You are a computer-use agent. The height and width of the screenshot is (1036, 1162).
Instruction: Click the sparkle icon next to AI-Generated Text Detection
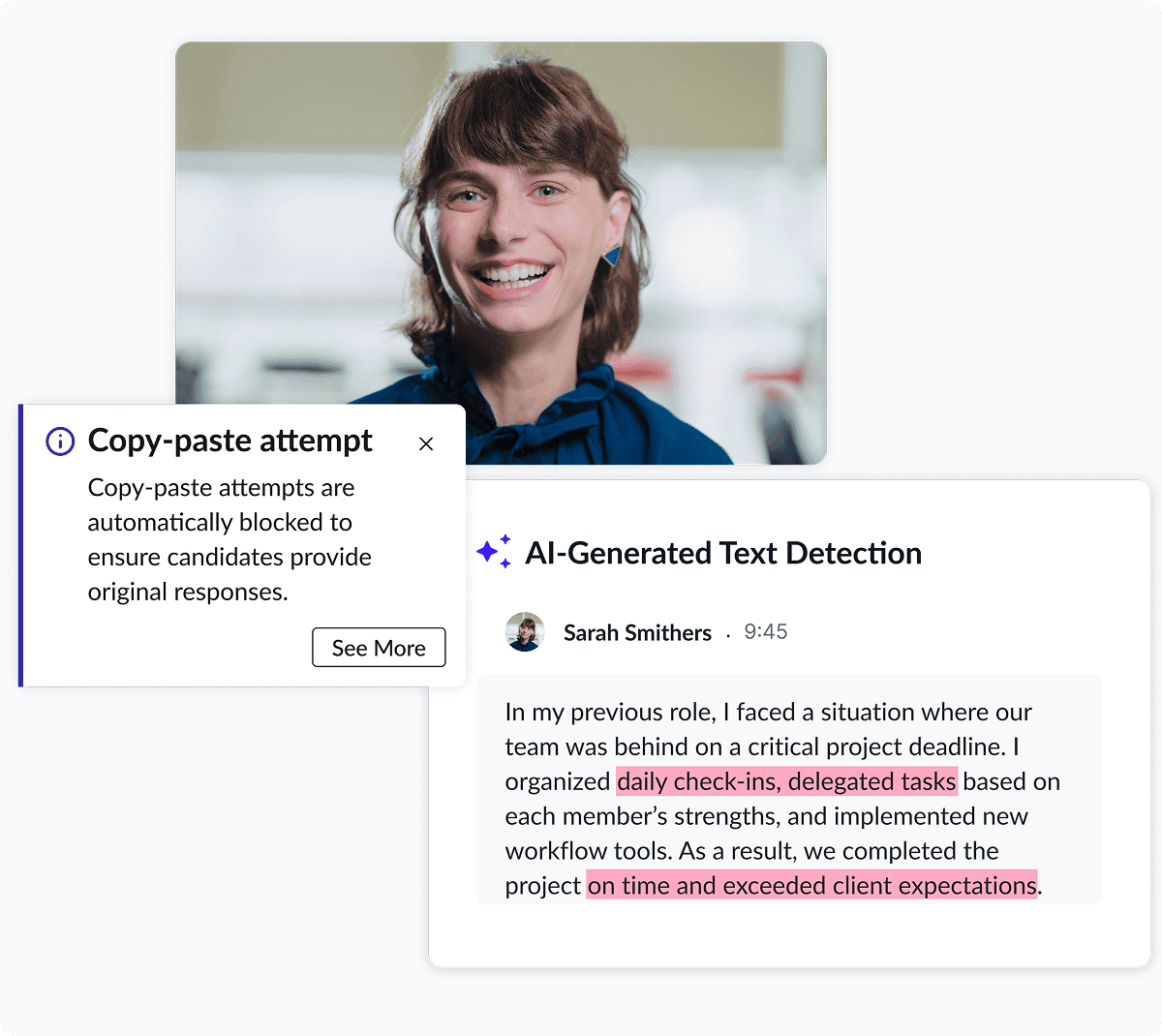[494, 552]
